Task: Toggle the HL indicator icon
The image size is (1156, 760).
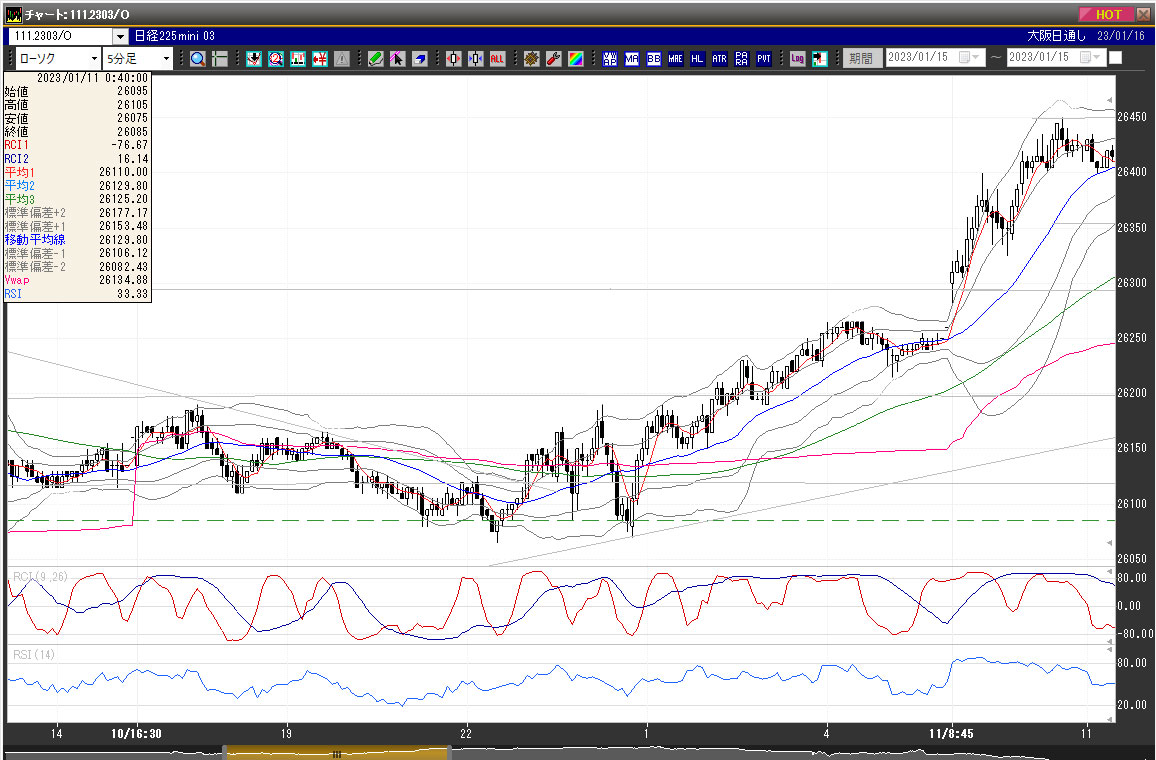Action: pyautogui.click(x=697, y=59)
